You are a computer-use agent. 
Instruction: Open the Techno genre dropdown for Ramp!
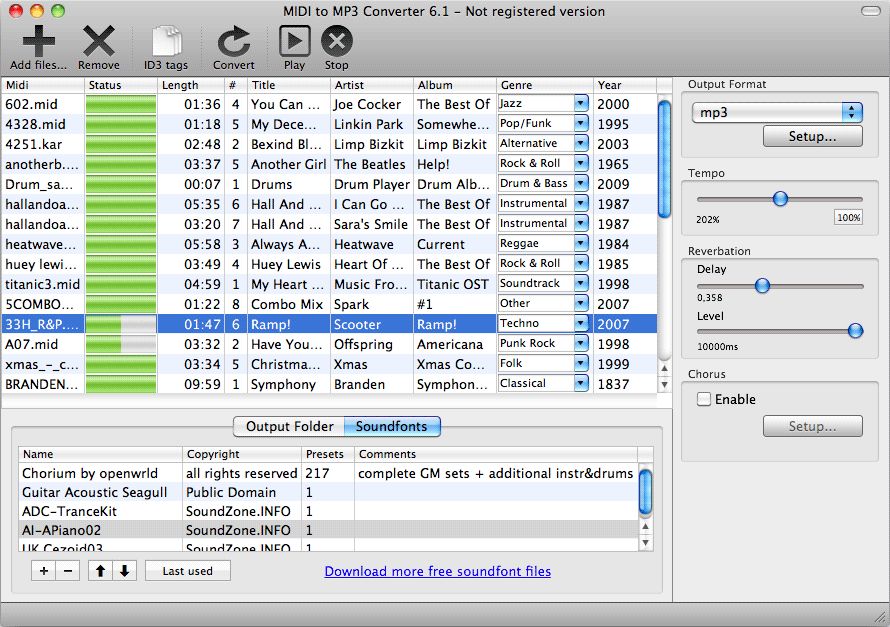(581, 323)
